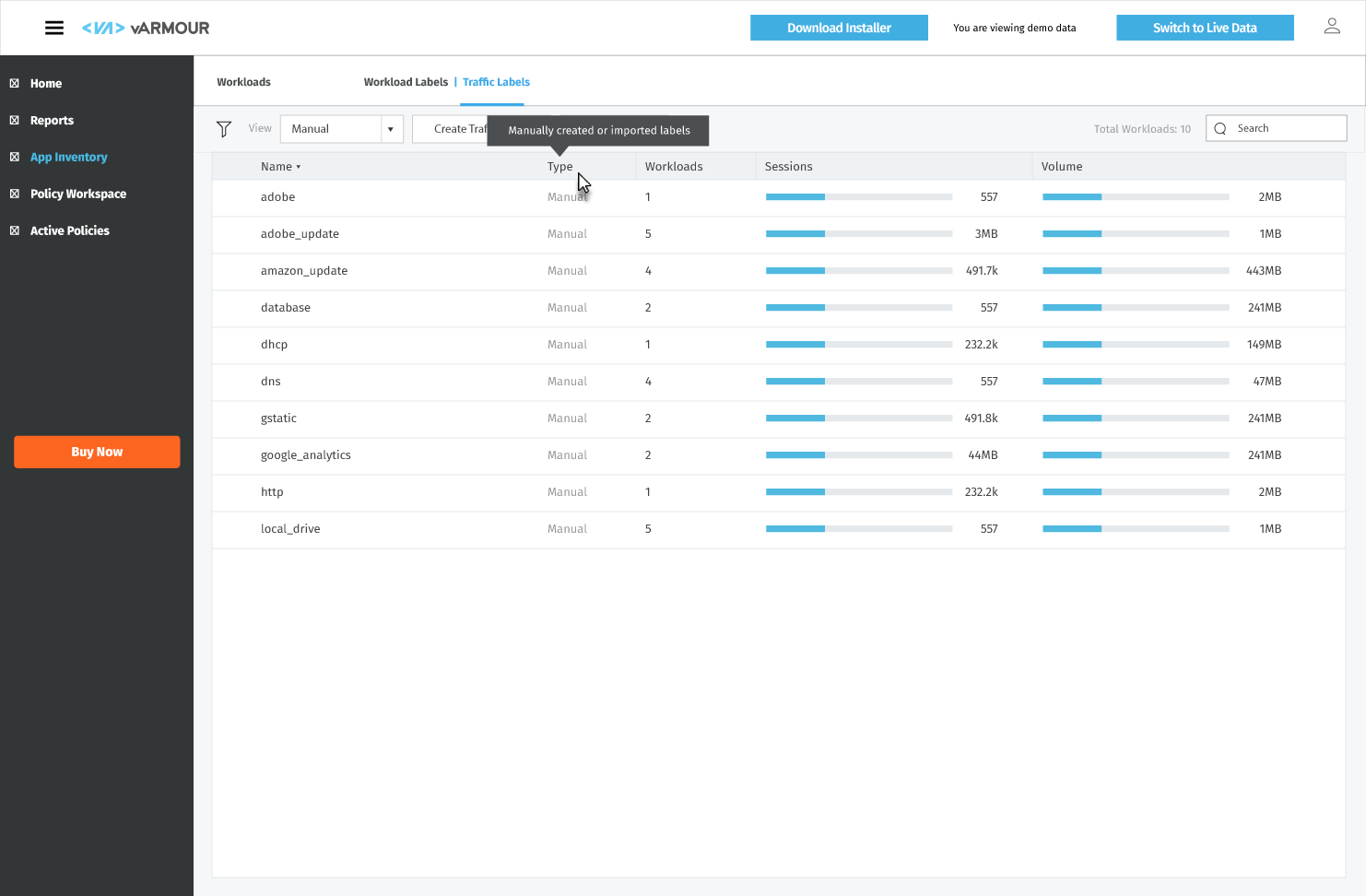Click the 491.7k sessions value

982,271
